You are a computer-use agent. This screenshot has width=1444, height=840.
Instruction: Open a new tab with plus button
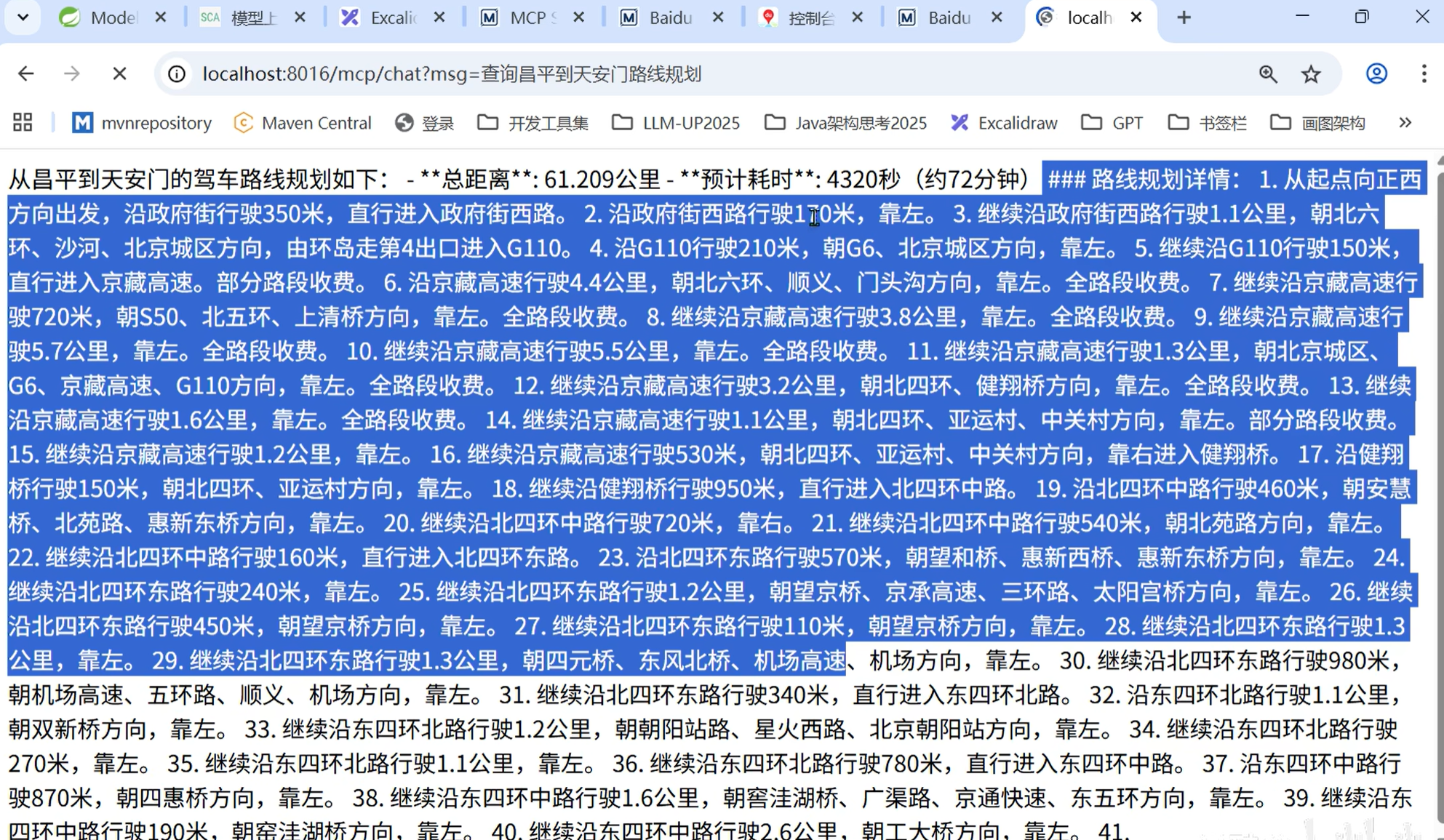pyautogui.click(x=1184, y=17)
